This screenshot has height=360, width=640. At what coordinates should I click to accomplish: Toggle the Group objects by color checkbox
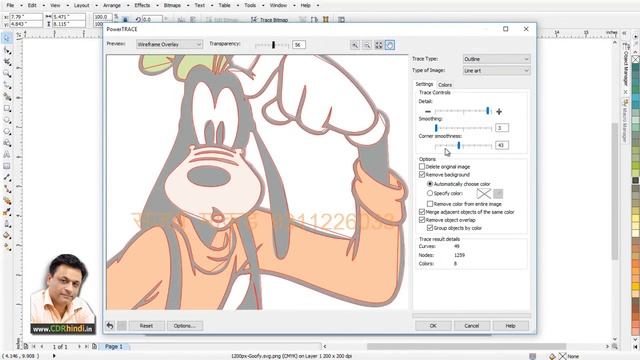(x=430, y=228)
